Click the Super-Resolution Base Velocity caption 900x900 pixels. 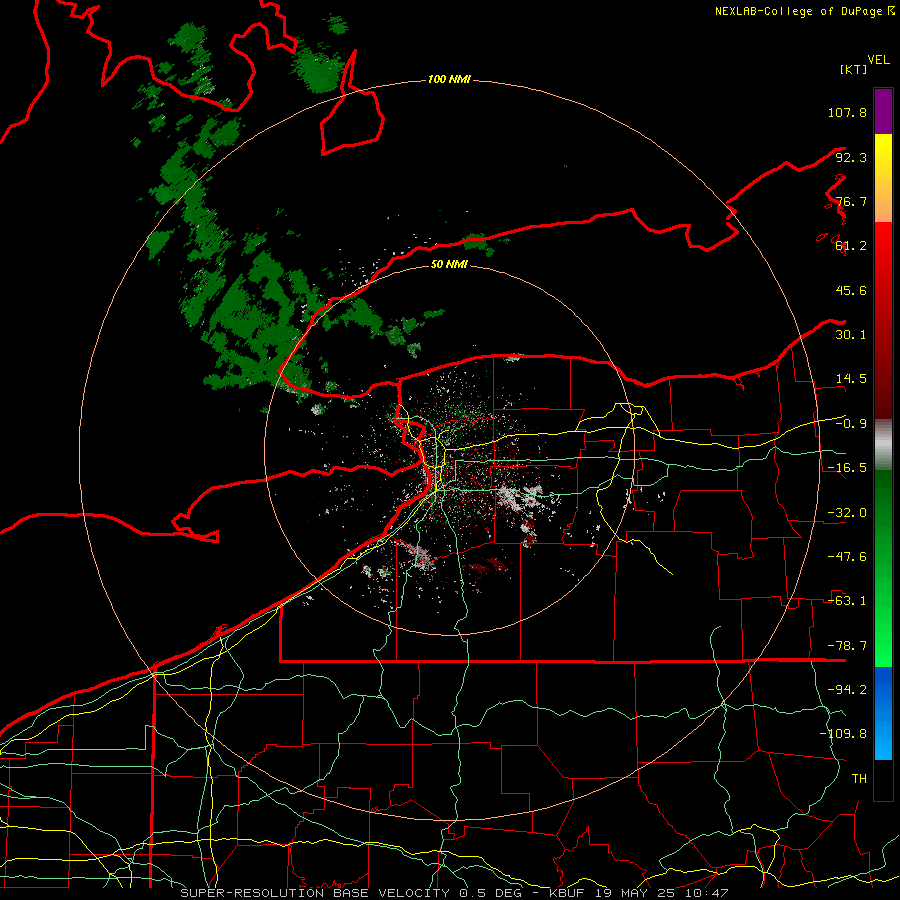454,893
